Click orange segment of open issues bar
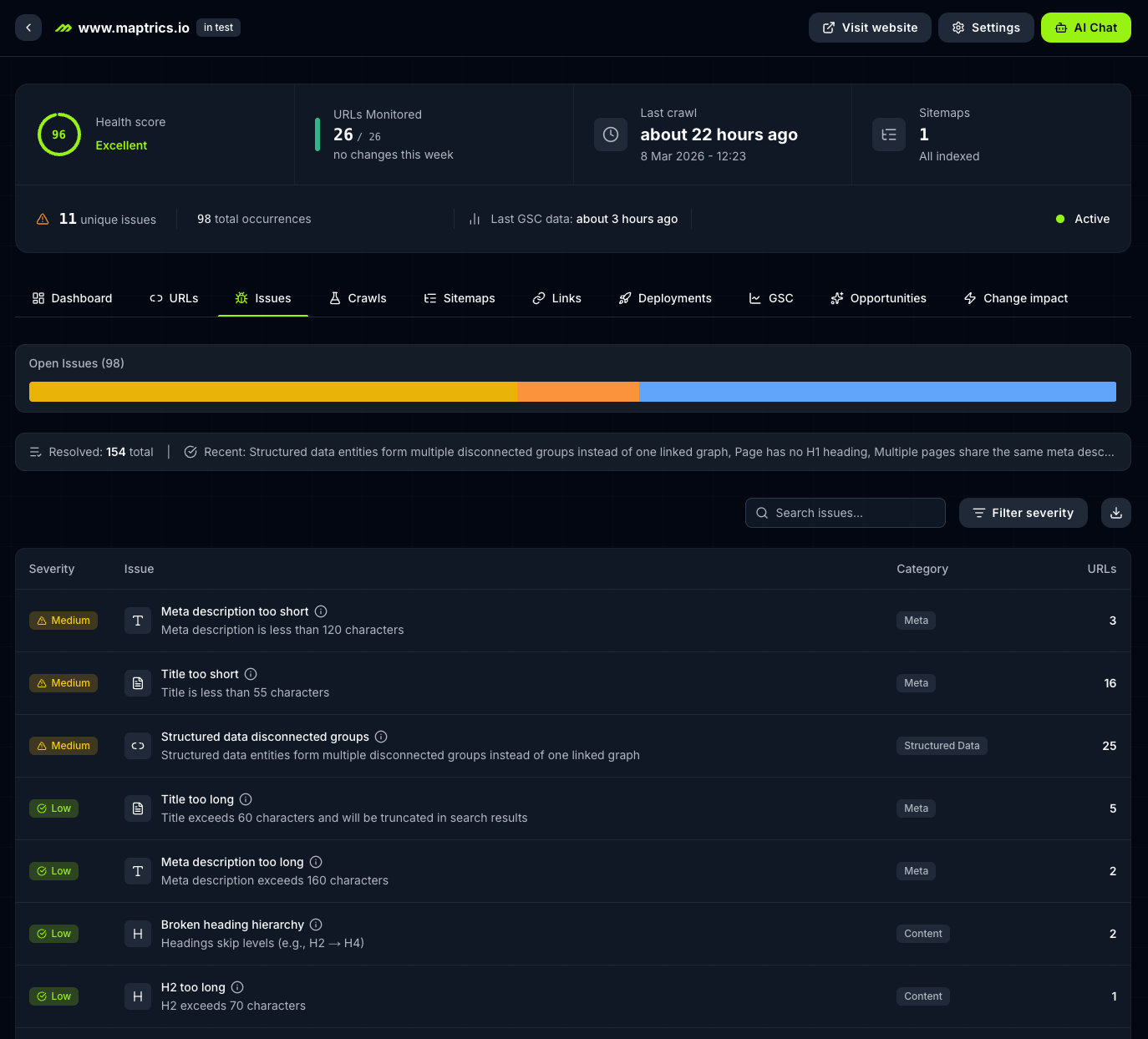This screenshot has width=1148, height=1039. tap(578, 392)
